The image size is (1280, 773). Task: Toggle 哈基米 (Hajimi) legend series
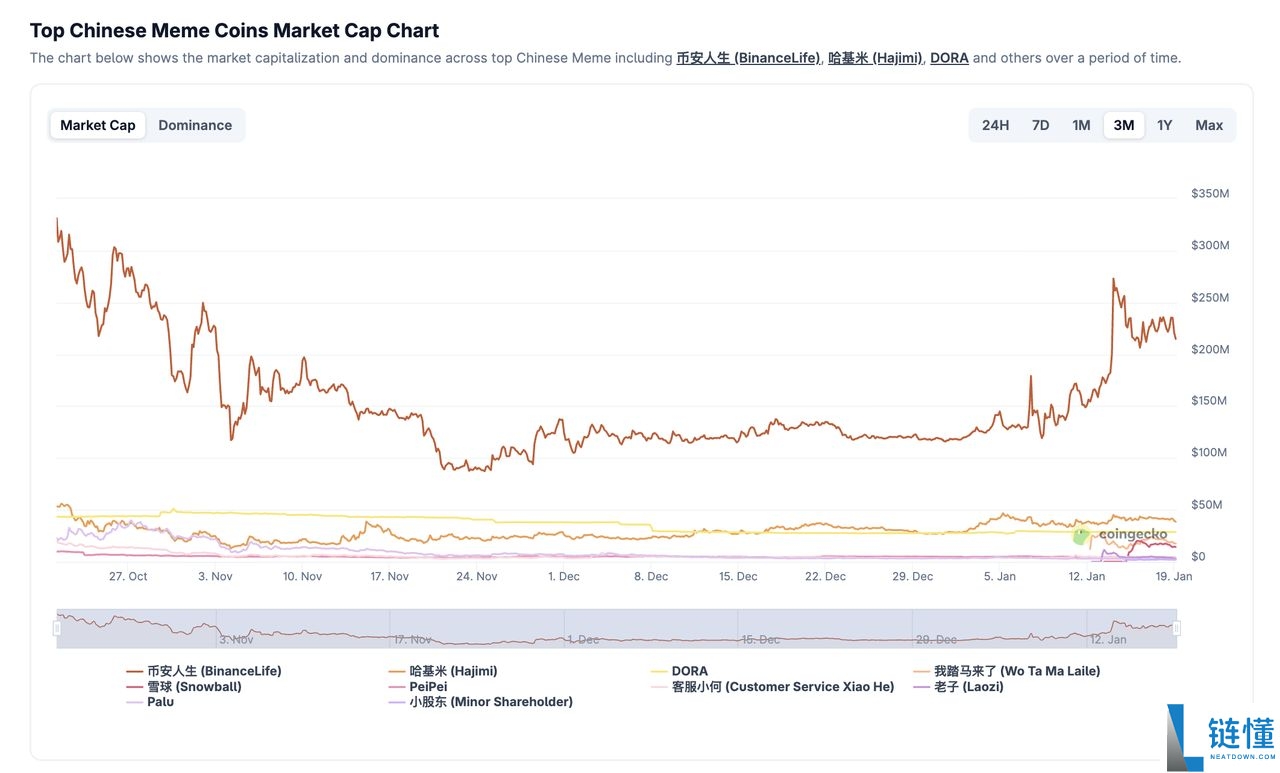pos(442,671)
